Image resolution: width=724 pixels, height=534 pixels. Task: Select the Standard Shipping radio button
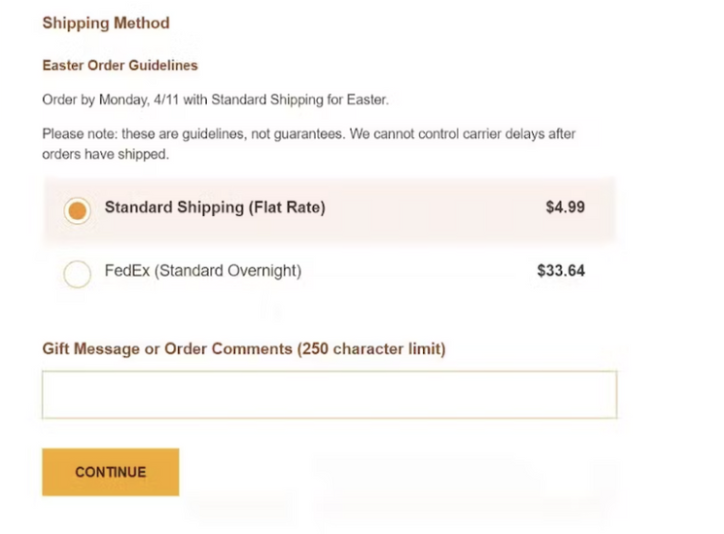[77, 210]
